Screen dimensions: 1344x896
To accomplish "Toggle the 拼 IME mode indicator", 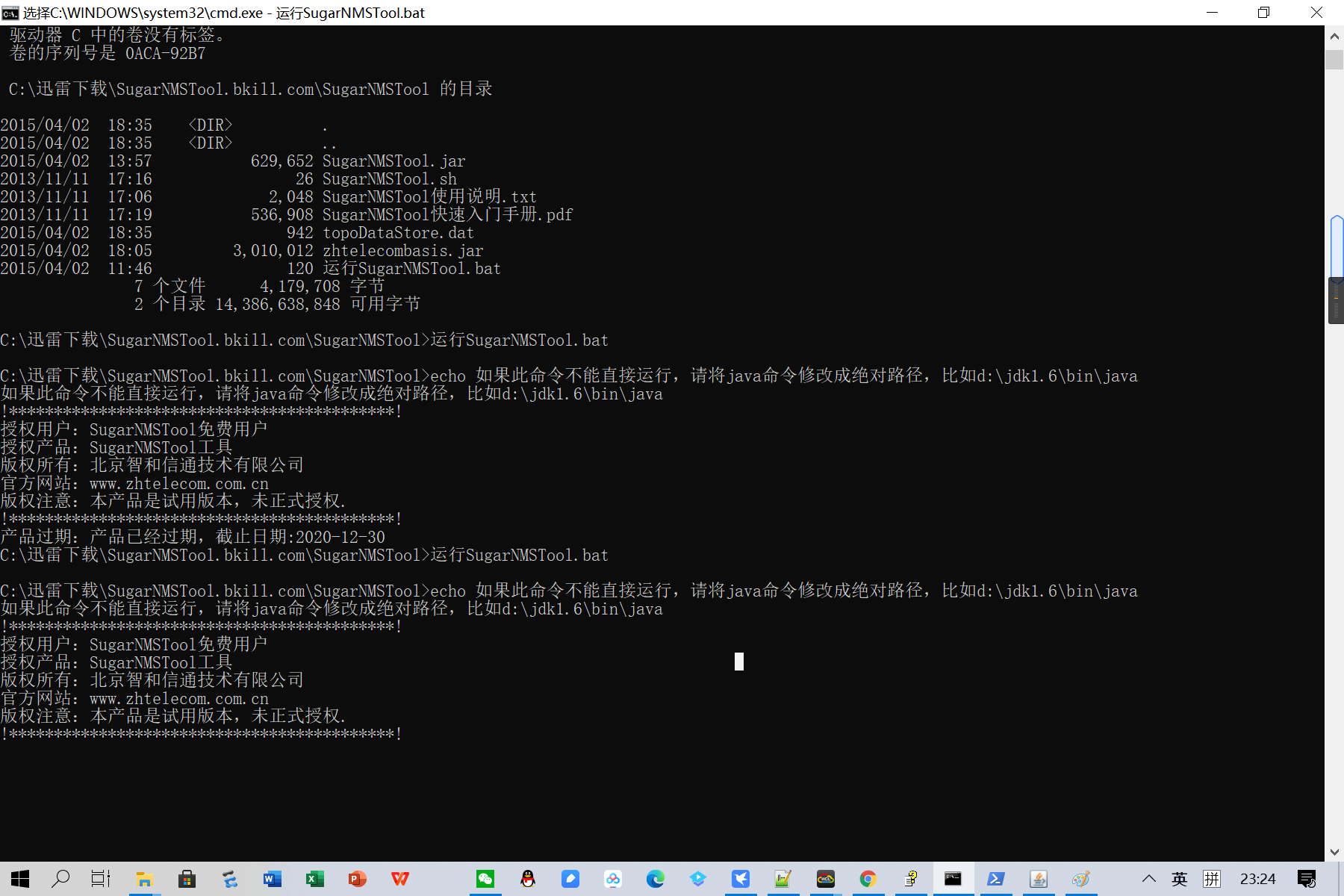I will 1212,879.
